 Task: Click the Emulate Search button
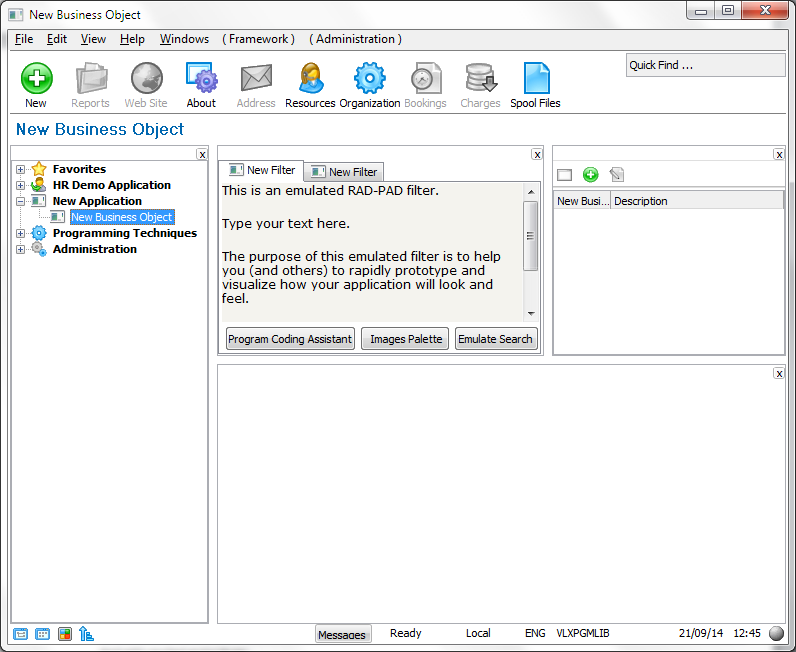[x=495, y=339]
